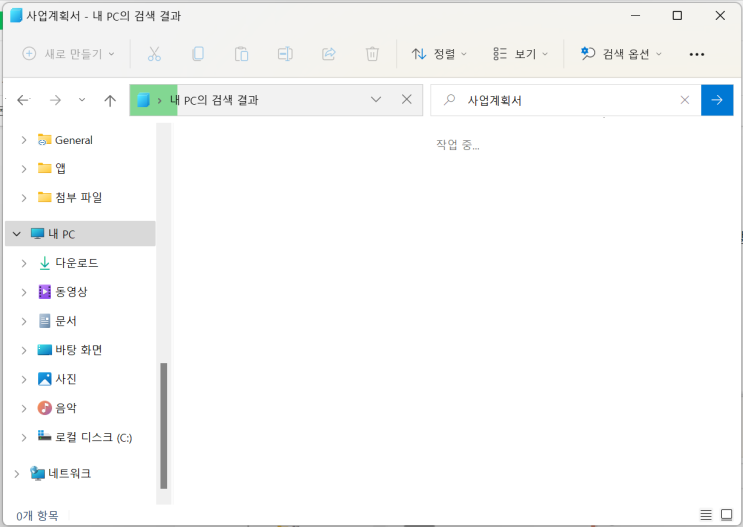Maximize the search results window
Screen dimensions: 743x527
click(x=678, y=16)
